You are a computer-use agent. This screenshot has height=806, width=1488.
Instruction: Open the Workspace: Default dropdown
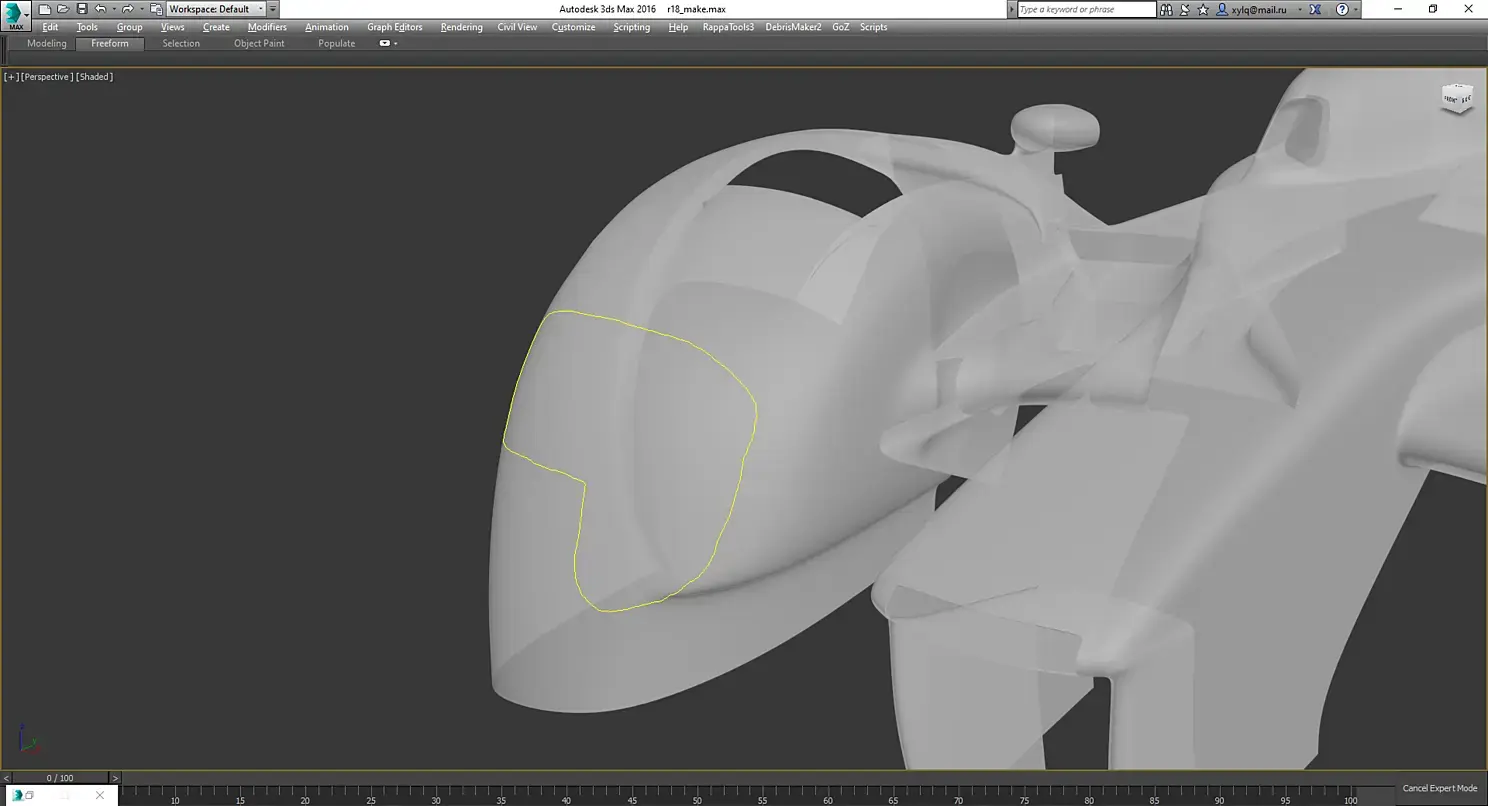(215, 9)
